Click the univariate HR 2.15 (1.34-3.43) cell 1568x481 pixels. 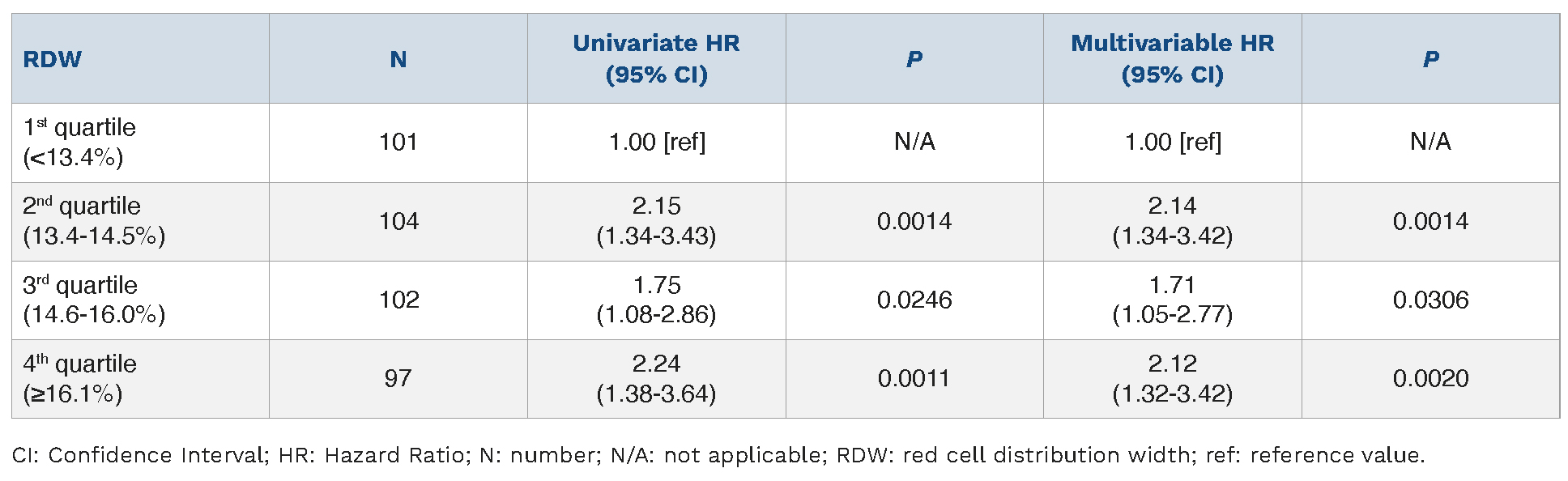[x=656, y=221]
